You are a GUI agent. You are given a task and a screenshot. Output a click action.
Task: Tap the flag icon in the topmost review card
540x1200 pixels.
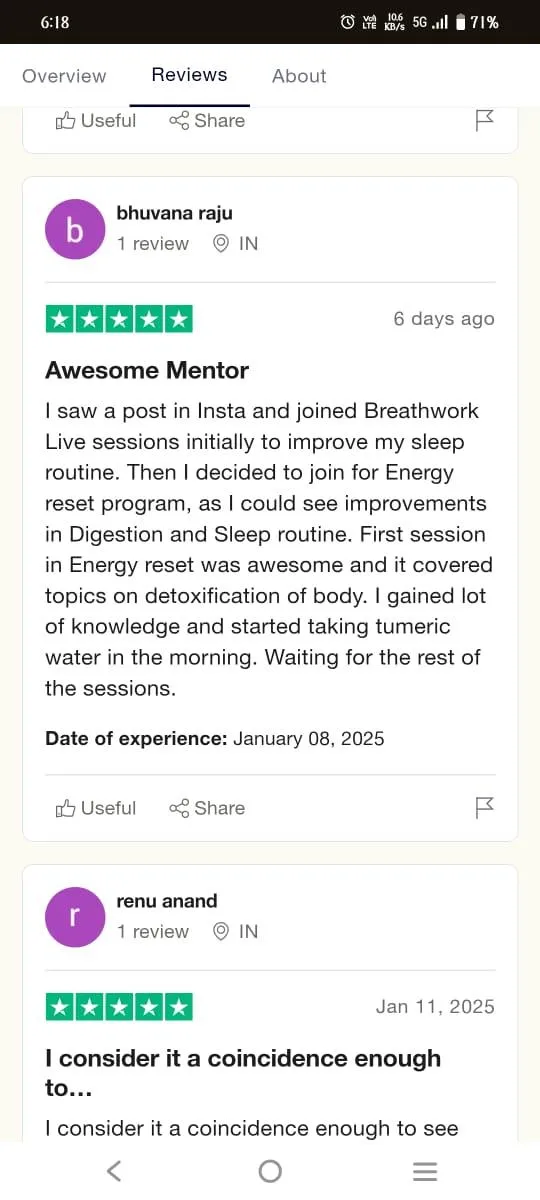(x=485, y=120)
